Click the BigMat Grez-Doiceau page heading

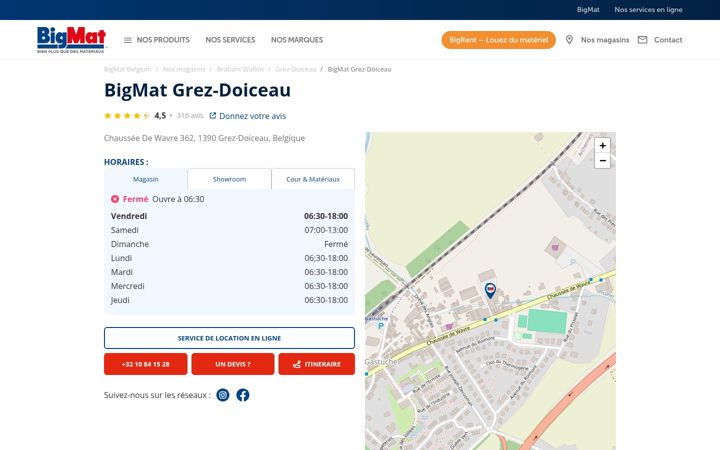point(197,90)
